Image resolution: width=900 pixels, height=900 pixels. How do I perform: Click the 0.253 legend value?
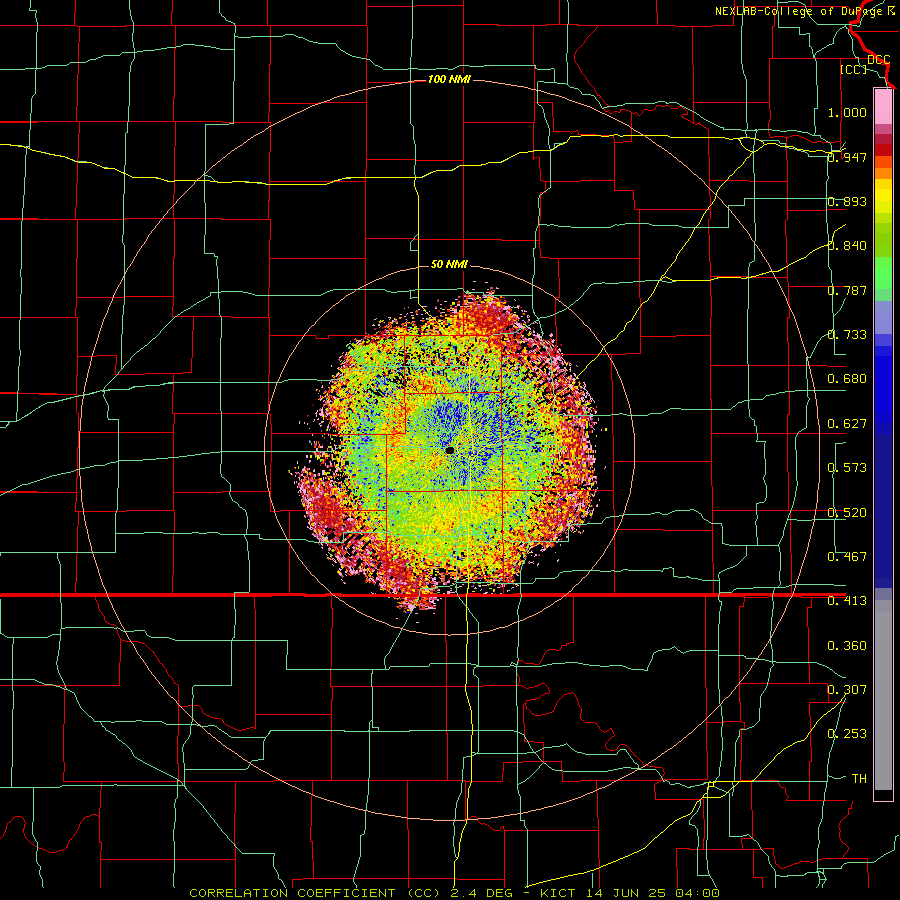(847, 734)
